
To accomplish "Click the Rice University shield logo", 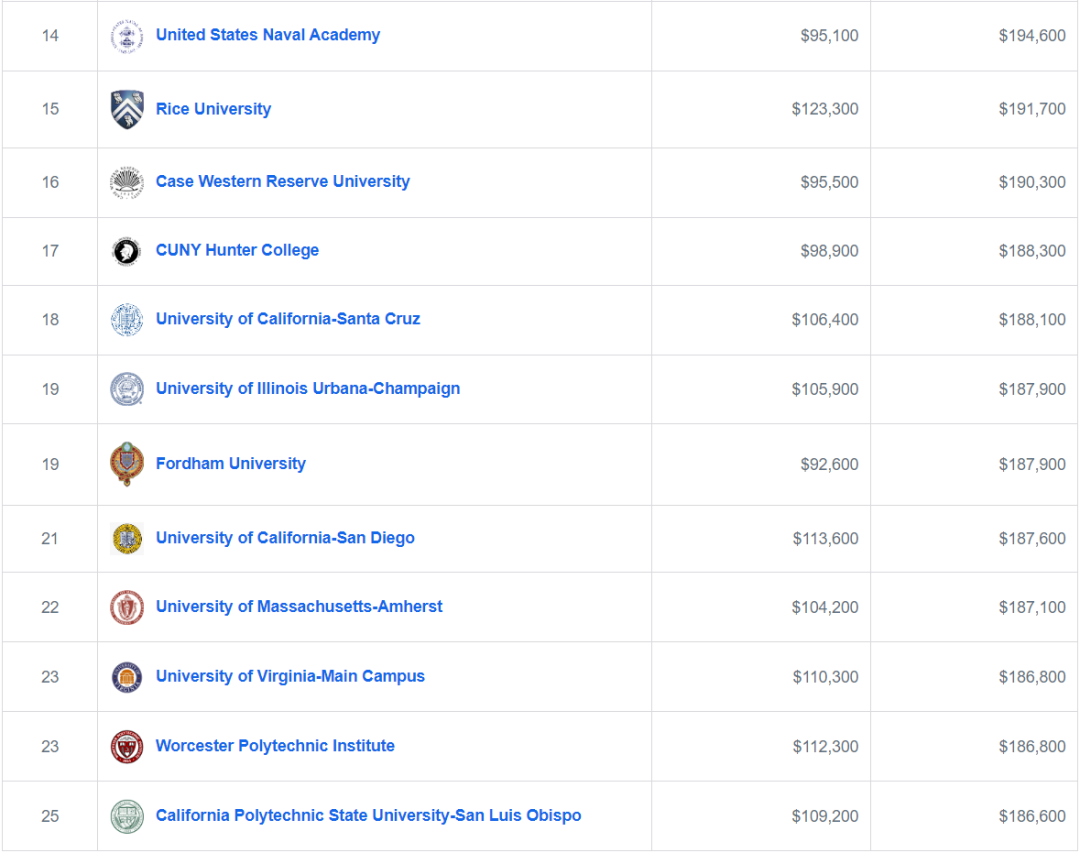I will coord(127,109).
